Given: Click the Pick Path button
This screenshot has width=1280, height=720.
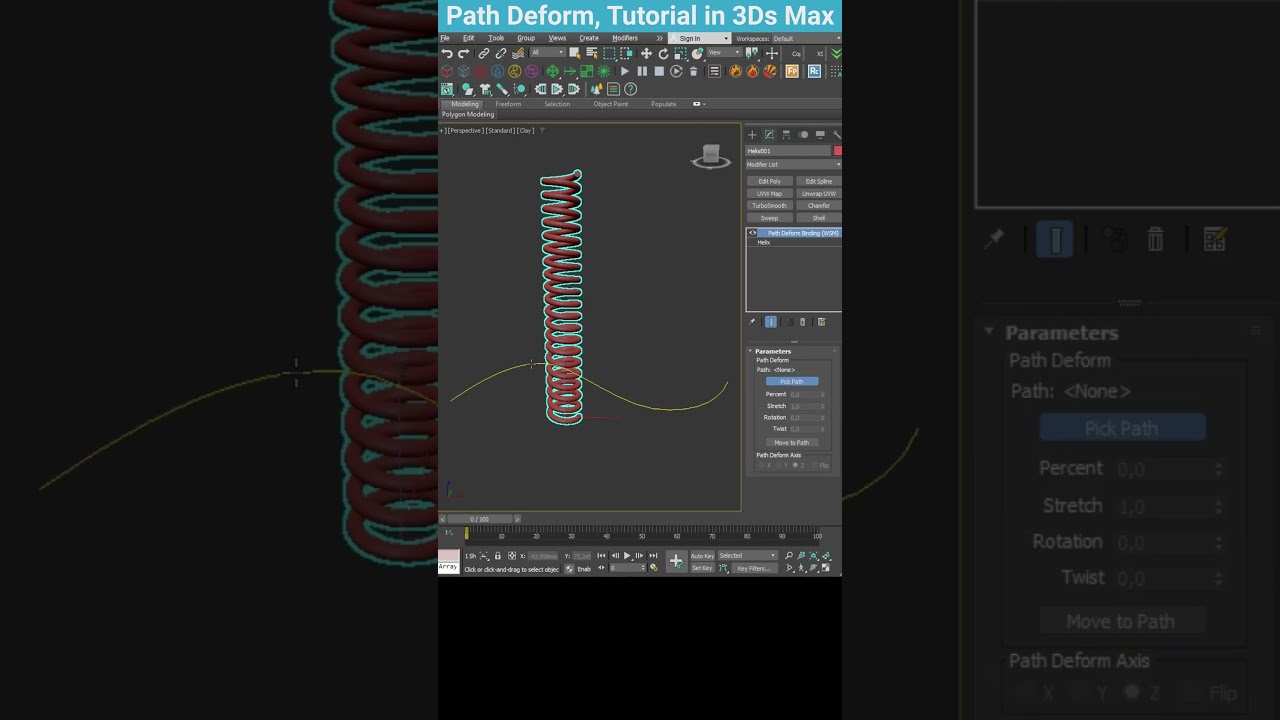Looking at the screenshot, I should point(792,381).
